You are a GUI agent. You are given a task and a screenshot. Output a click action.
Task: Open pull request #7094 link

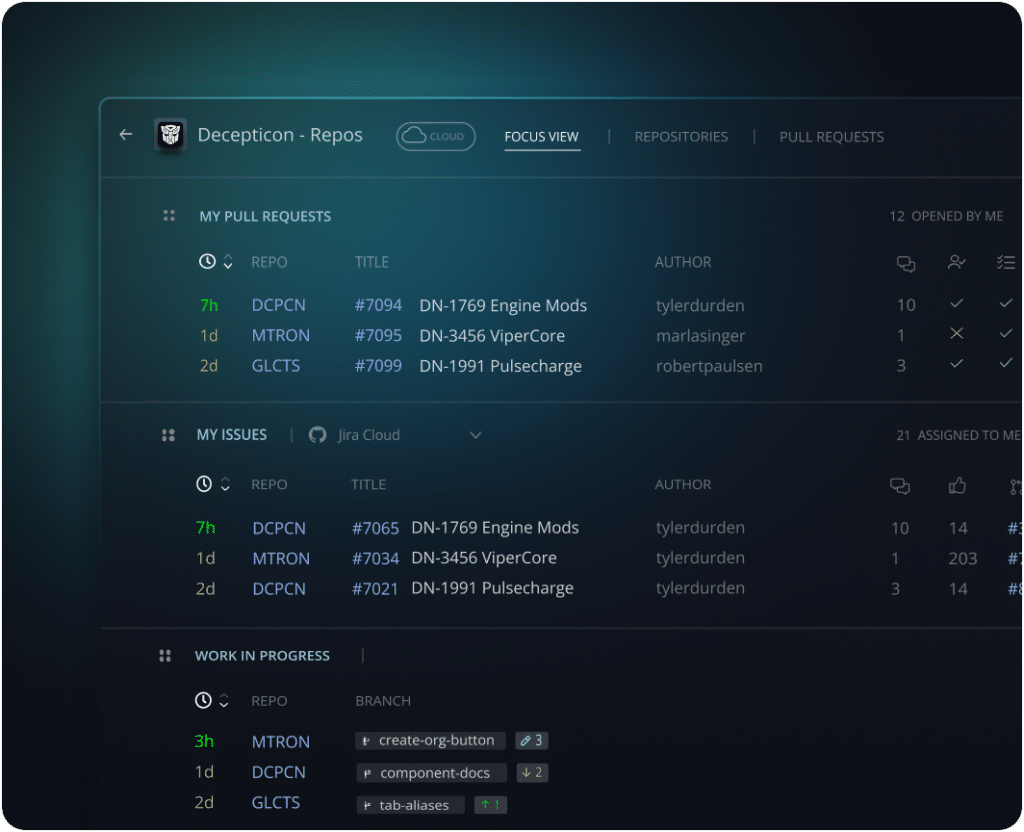coord(378,305)
